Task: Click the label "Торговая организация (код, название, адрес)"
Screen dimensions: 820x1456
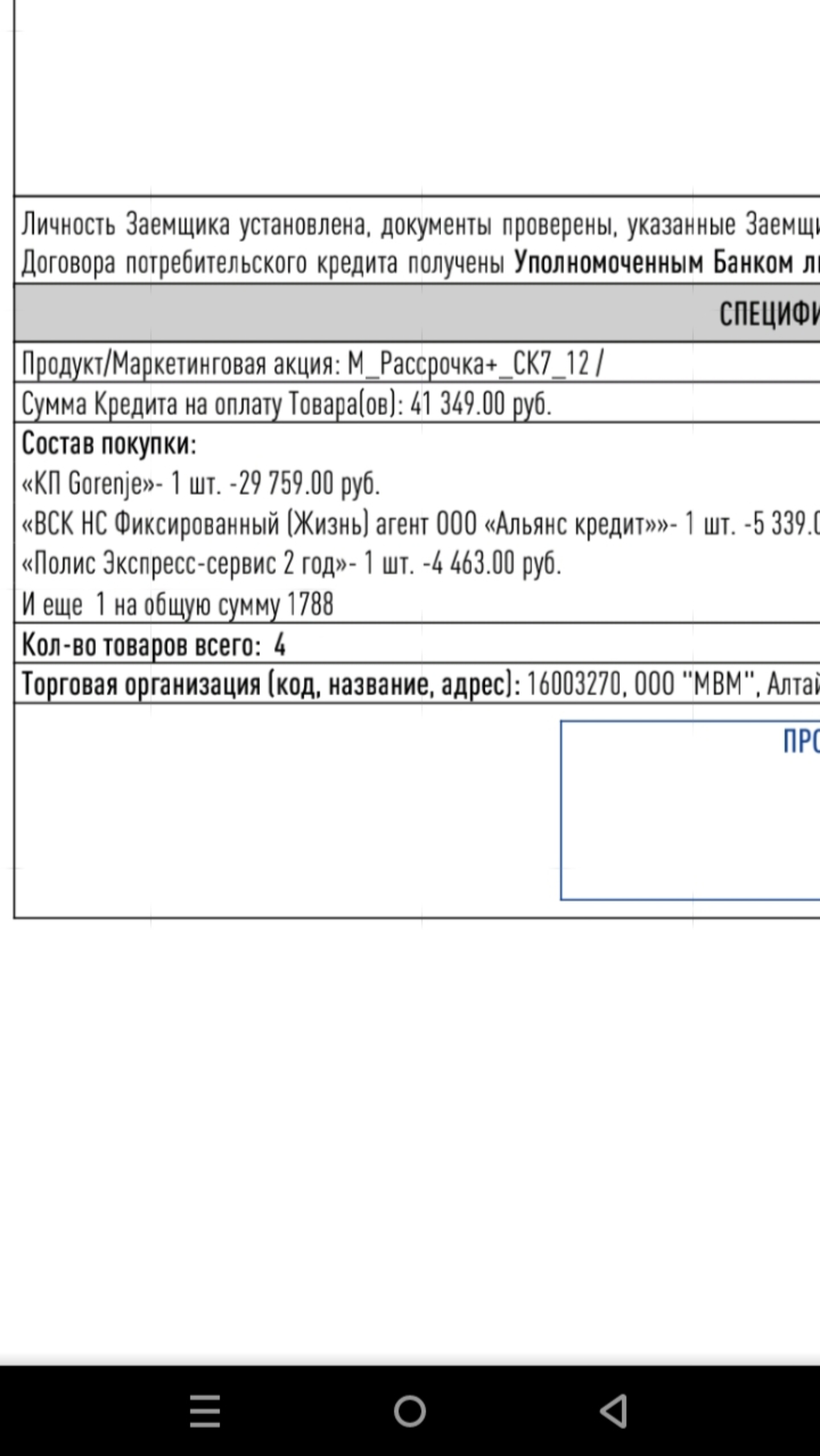Action: coord(270,684)
